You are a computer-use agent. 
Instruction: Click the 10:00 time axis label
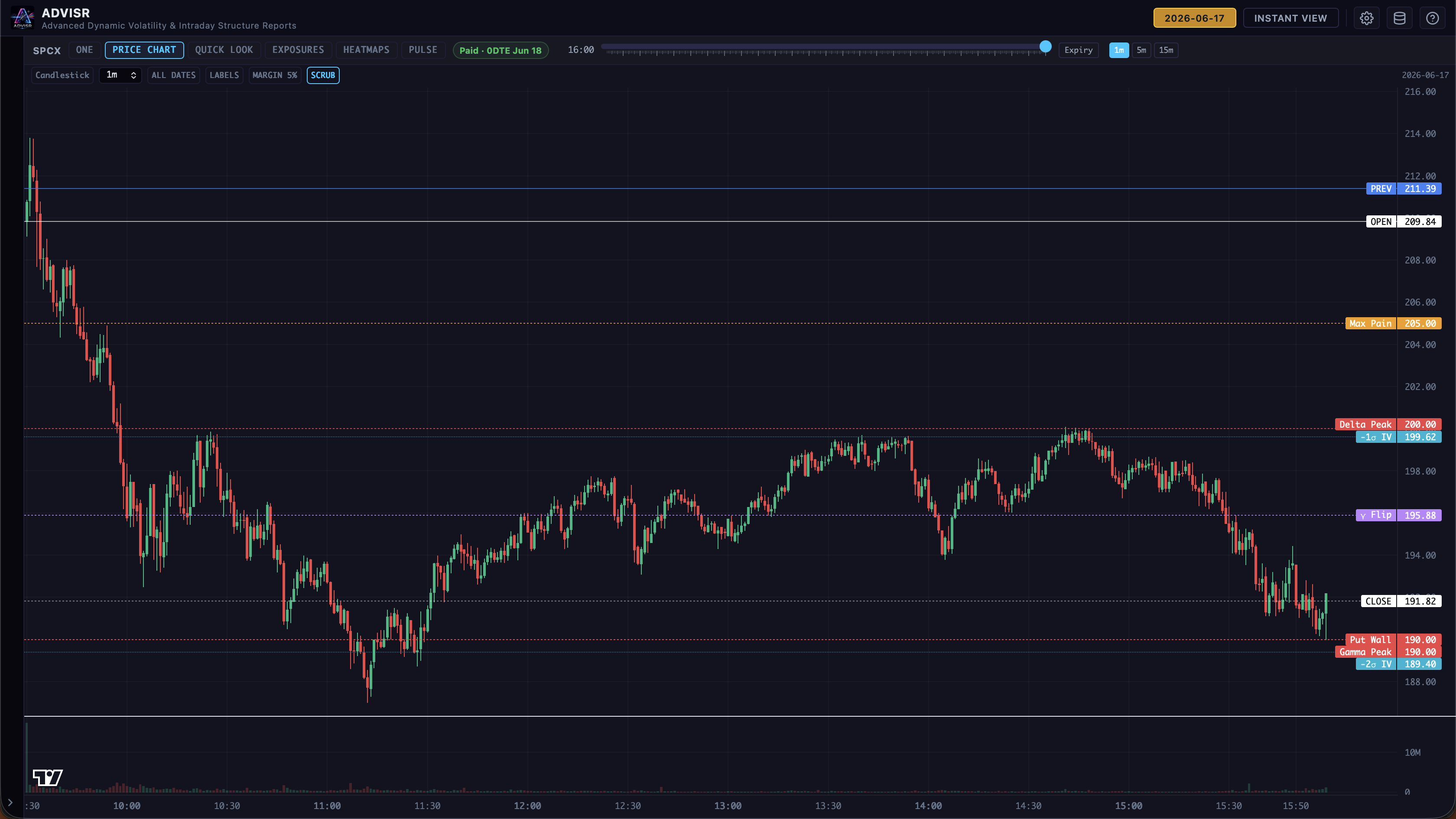[x=127, y=806]
